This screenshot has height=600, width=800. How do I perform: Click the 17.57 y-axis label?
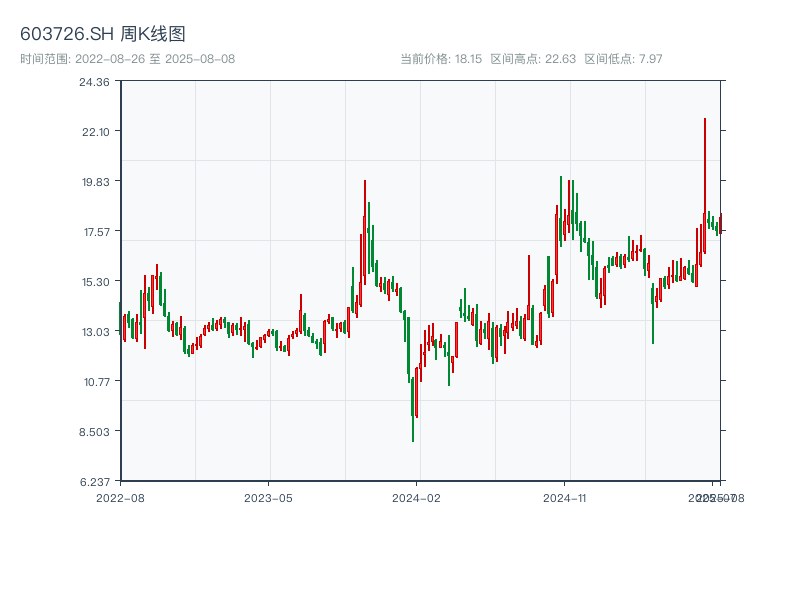pyautogui.click(x=94, y=232)
